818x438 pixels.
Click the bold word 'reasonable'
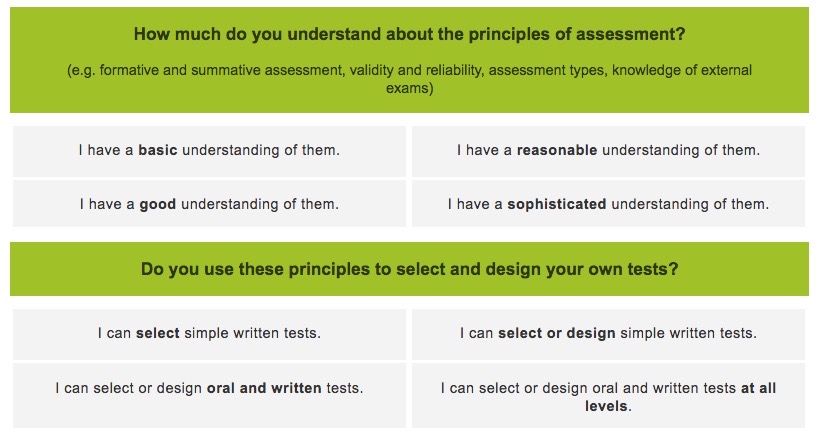coord(557,151)
